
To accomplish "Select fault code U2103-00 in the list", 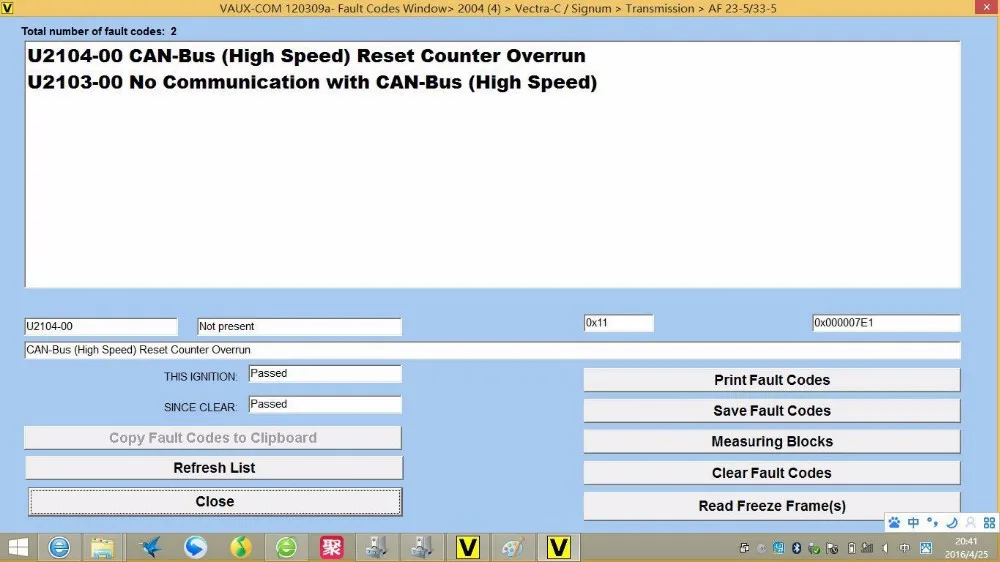I will point(312,82).
